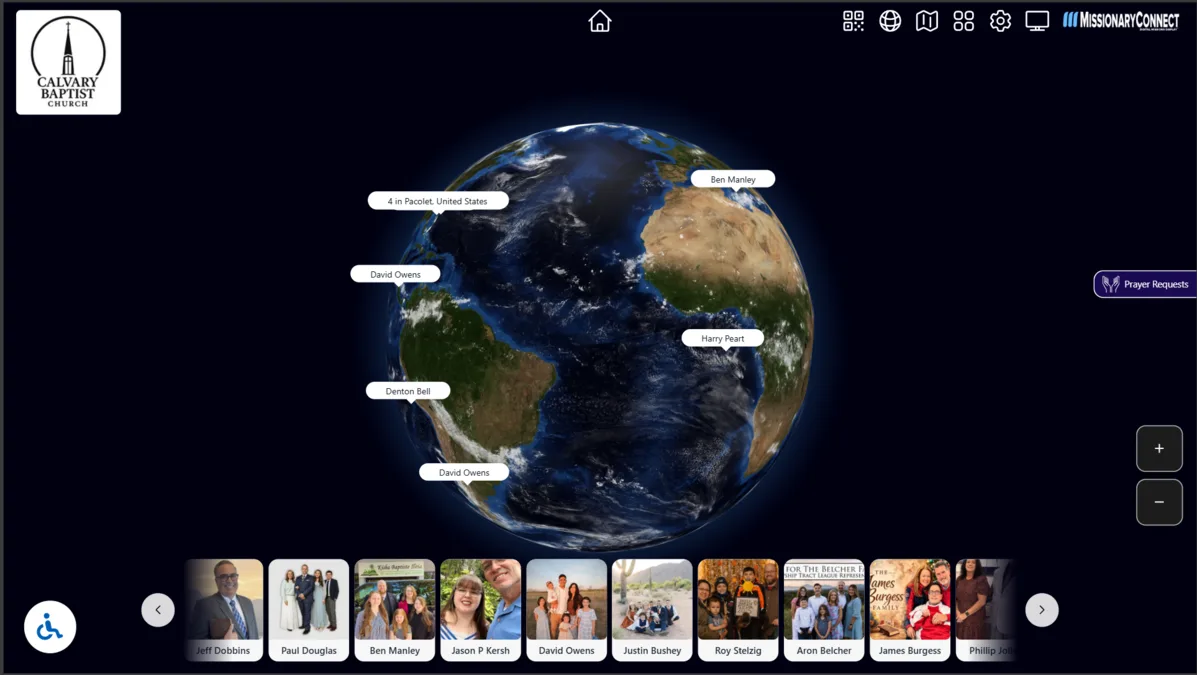Click the Calvary Baptist Church logo
Image resolution: width=1197 pixels, height=675 pixels.
click(68, 62)
